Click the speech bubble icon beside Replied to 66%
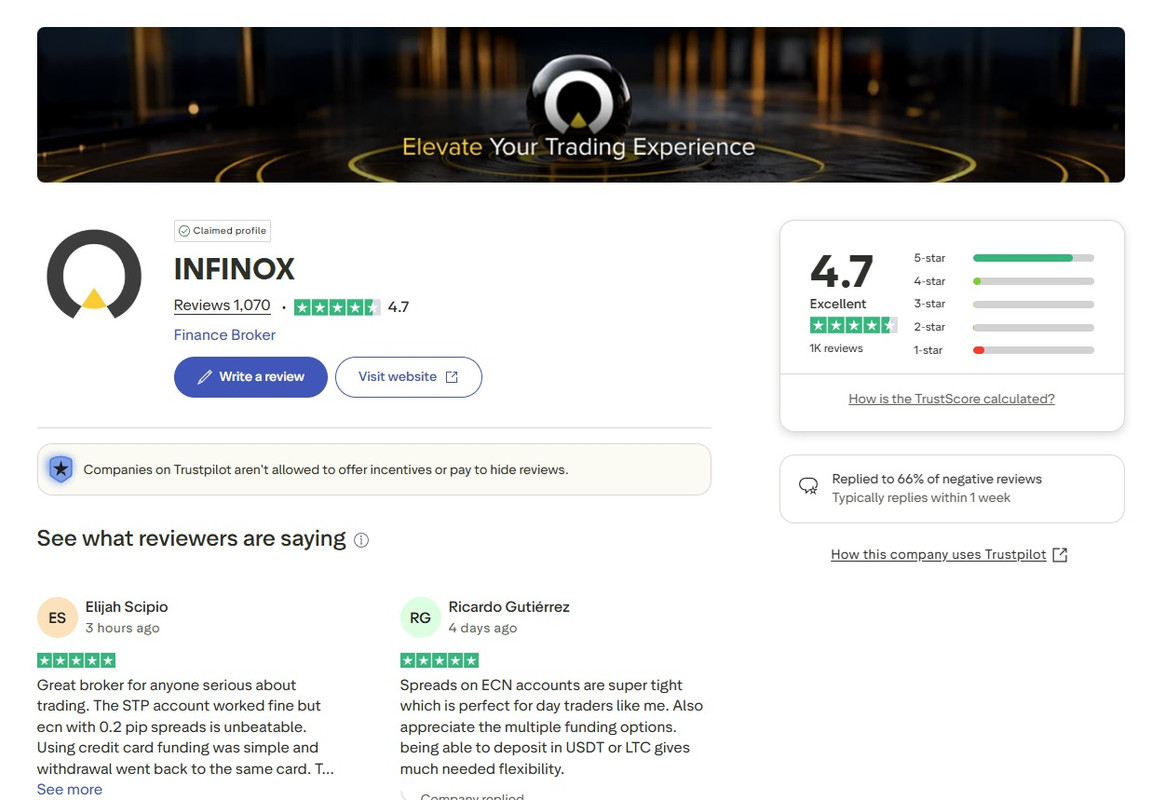Image resolution: width=1151 pixels, height=800 pixels. 808,486
